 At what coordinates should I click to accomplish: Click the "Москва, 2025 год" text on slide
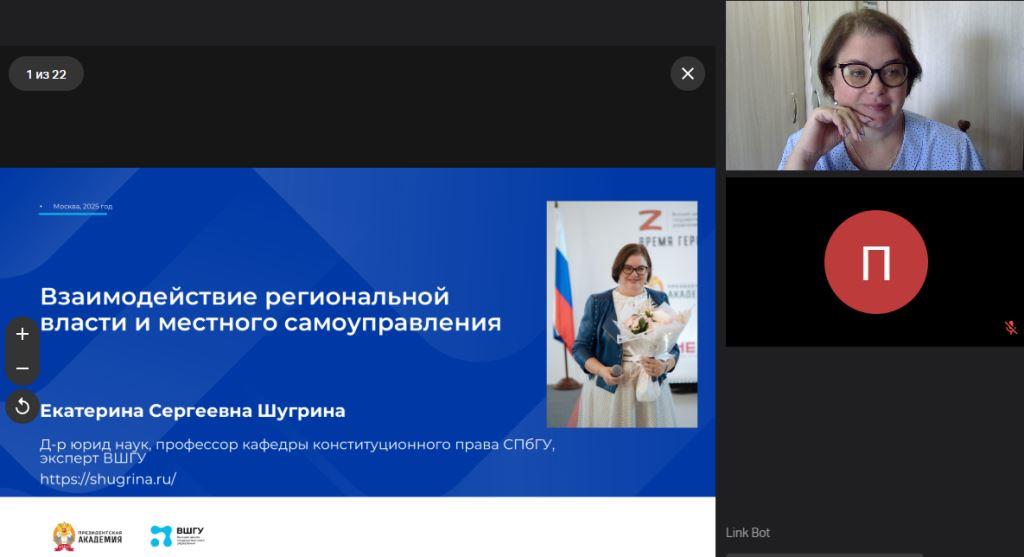point(82,206)
